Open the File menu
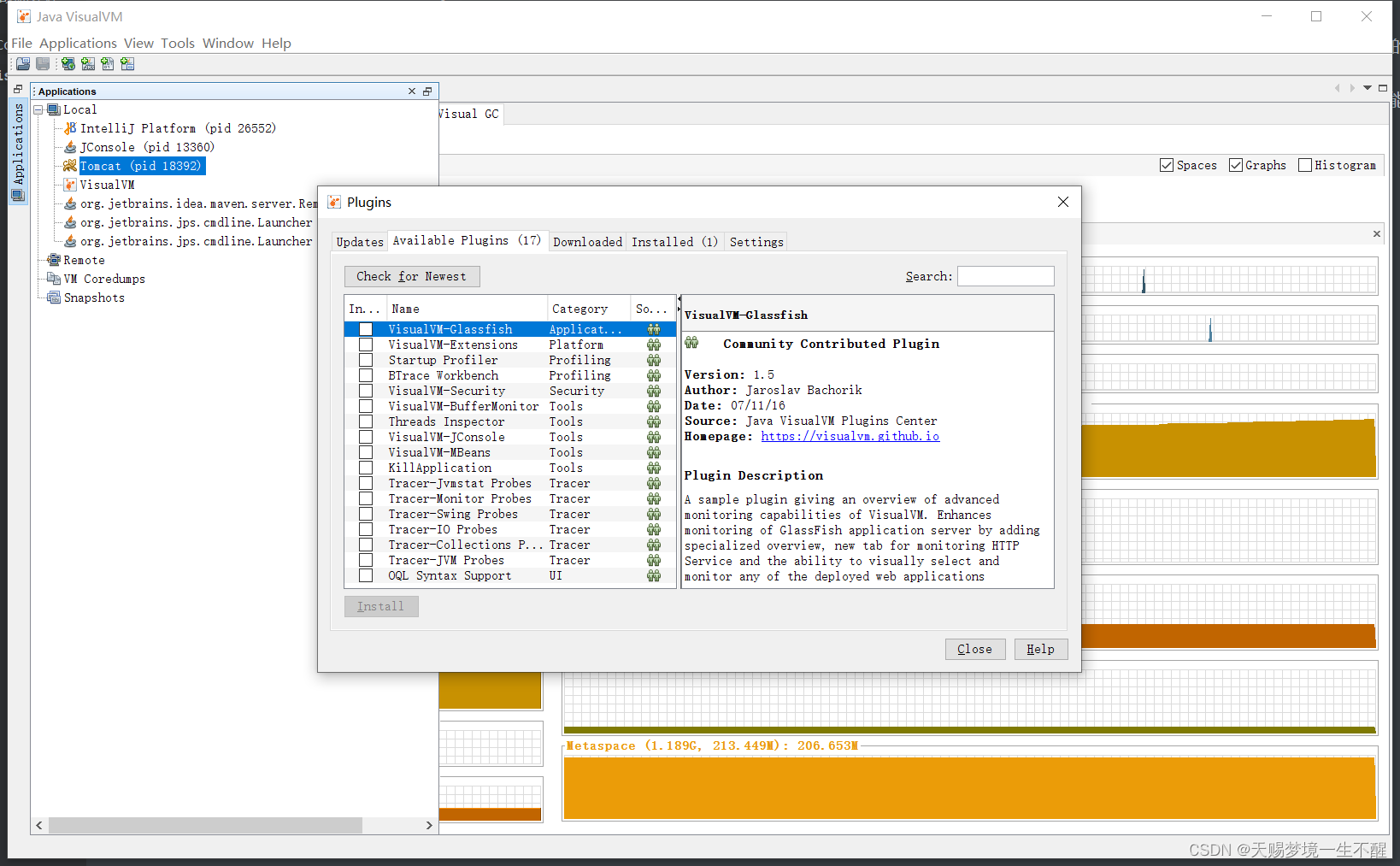Viewport: 1400px width, 866px height. tap(21, 43)
